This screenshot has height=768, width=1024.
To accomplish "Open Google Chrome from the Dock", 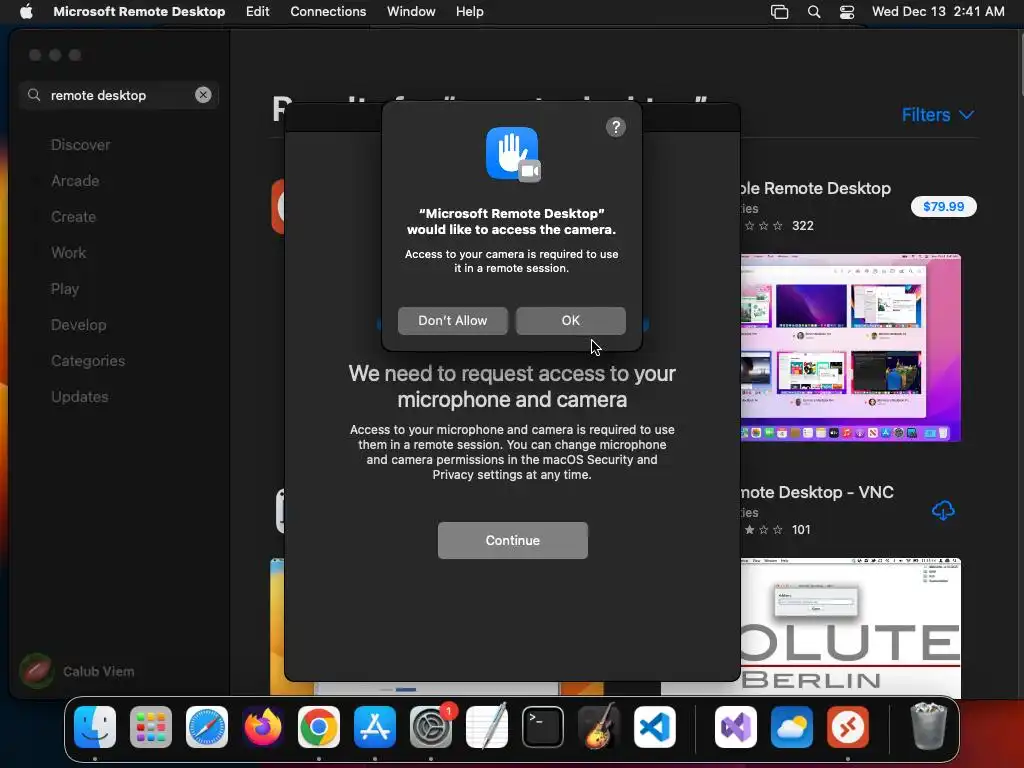I will pyautogui.click(x=319, y=727).
